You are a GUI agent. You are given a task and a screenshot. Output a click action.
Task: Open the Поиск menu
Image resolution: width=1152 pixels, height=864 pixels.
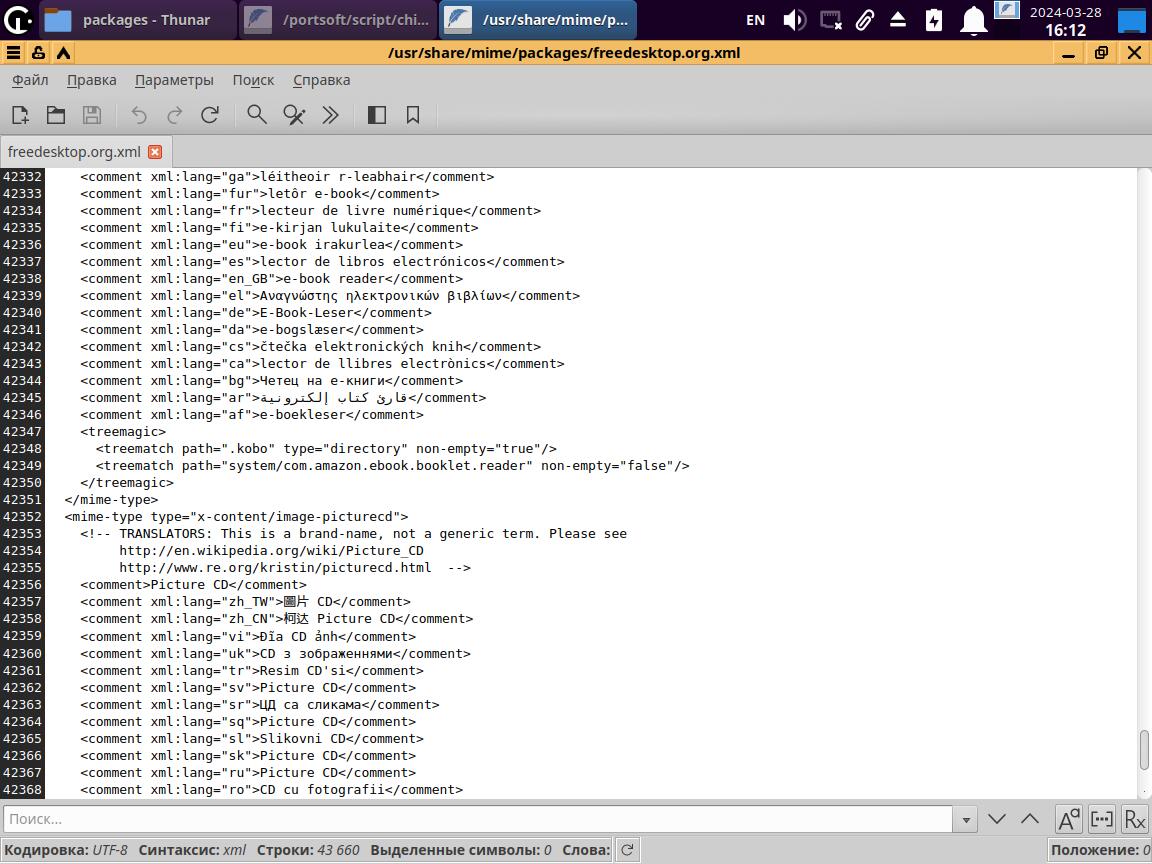(x=253, y=80)
